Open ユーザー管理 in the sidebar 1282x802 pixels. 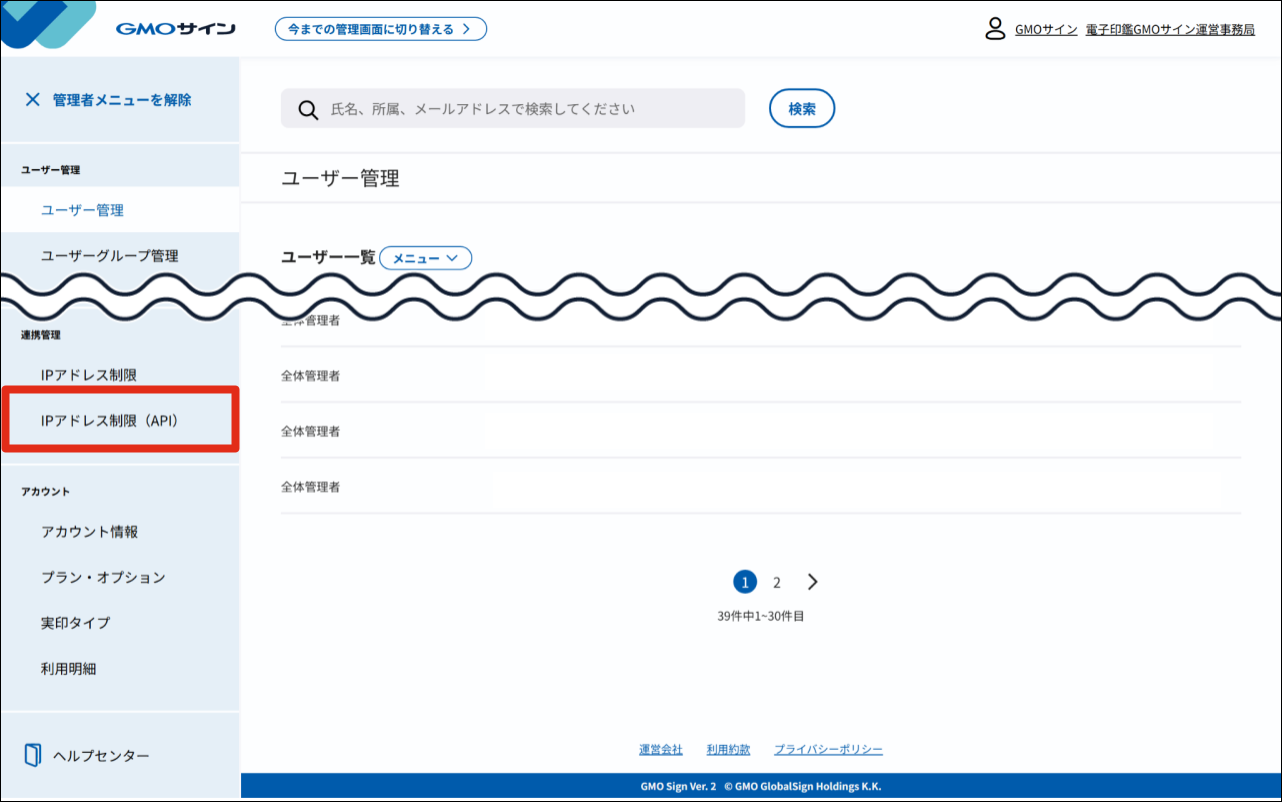pos(82,210)
